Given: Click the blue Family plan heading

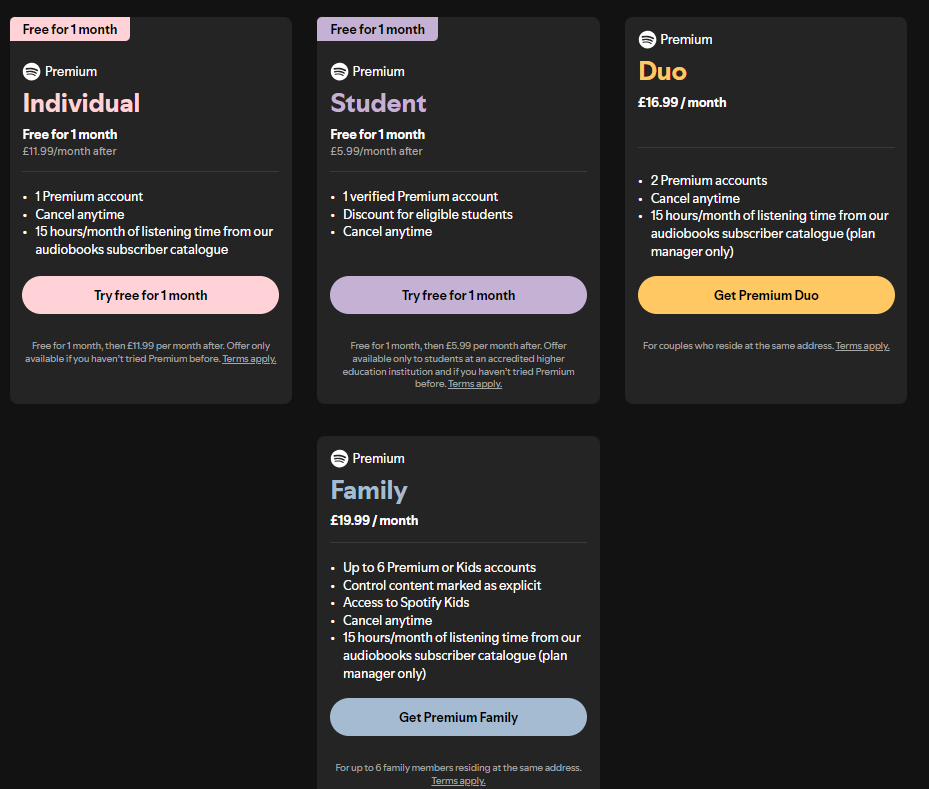Looking at the screenshot, I should tap(369, 490).
